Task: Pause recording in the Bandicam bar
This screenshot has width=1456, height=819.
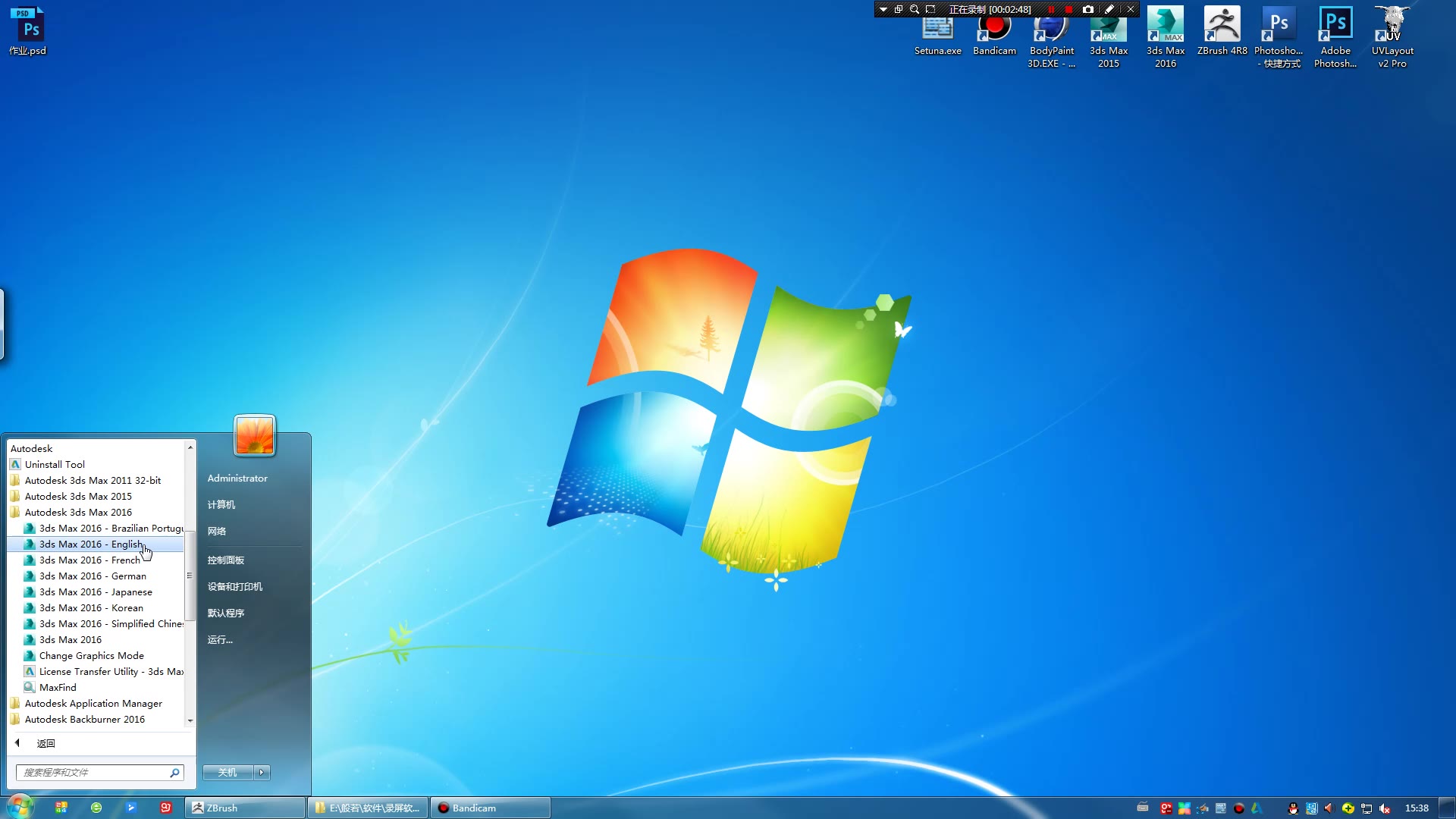Action: point(1052,10)
